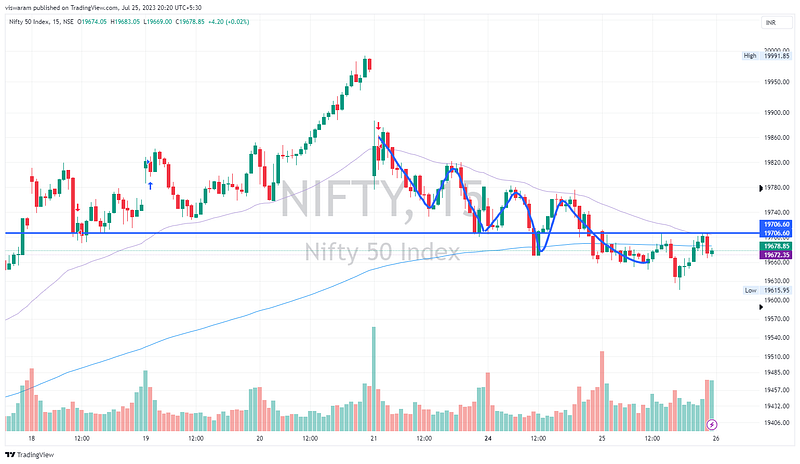This screenshot has width=800, height=464.
Task: Click the 18 date label on time axis
Action: tap(32, 438)
